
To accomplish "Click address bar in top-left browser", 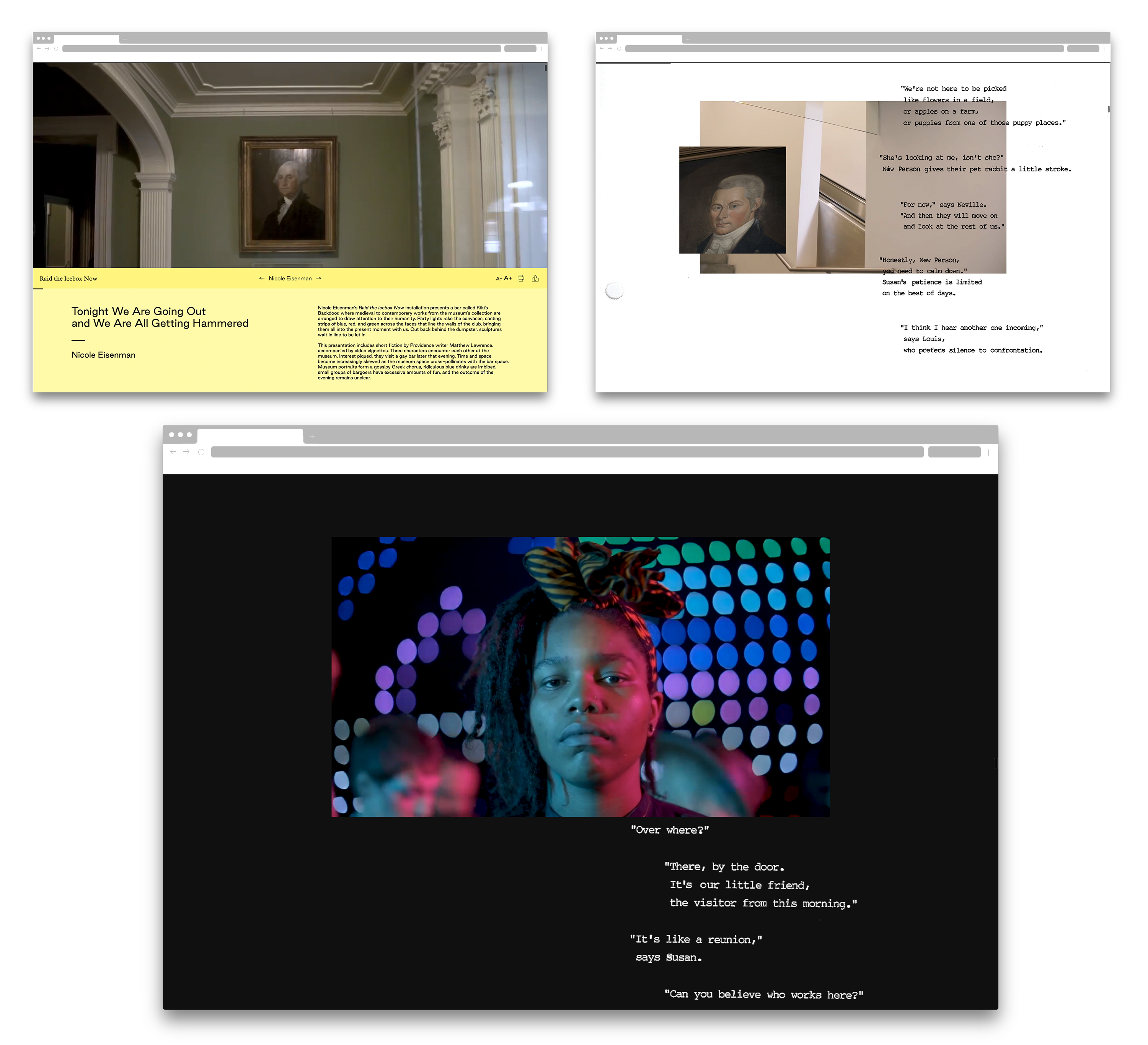I will click(x=281, y=48).
